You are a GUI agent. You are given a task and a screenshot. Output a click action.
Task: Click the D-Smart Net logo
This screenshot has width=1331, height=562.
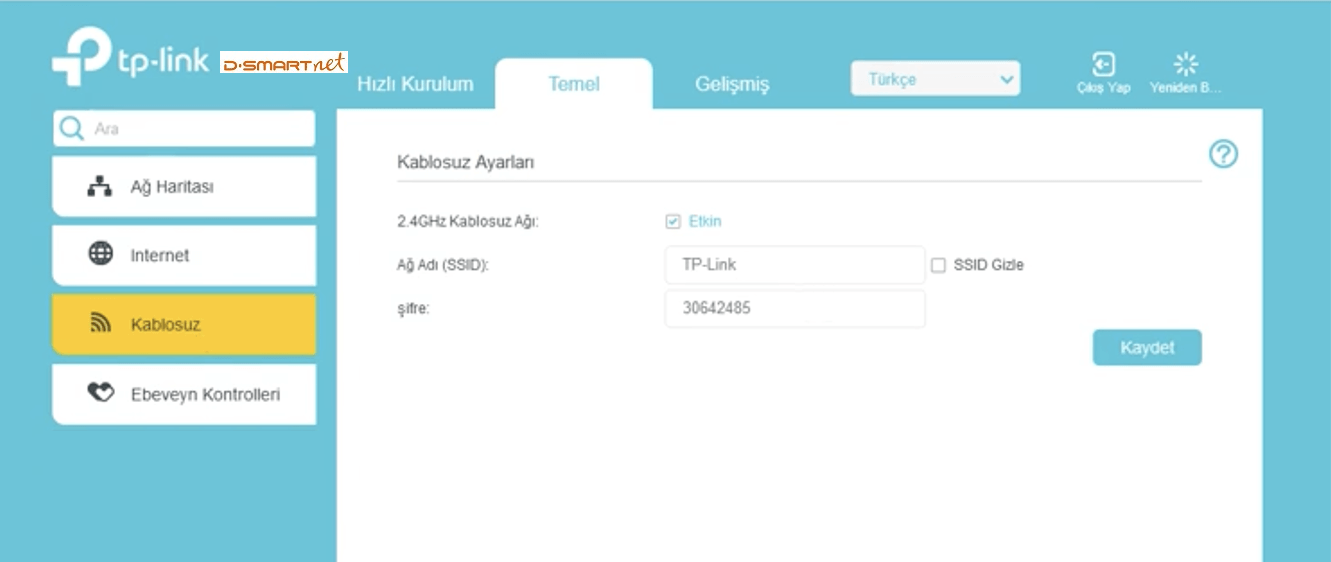(283, 63)
